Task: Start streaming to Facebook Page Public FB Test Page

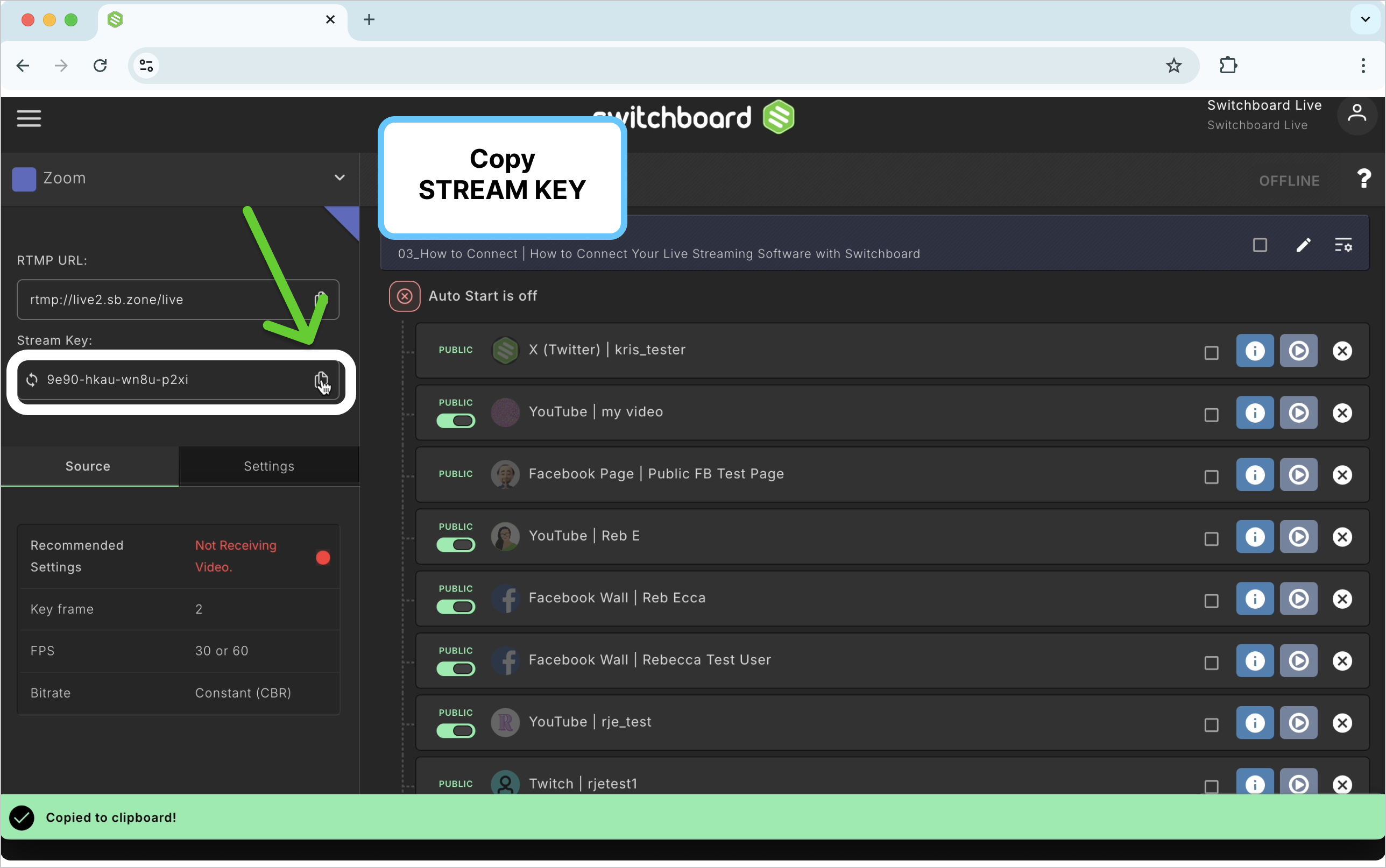Action: pyautogui.click(x=1298, y=475)
